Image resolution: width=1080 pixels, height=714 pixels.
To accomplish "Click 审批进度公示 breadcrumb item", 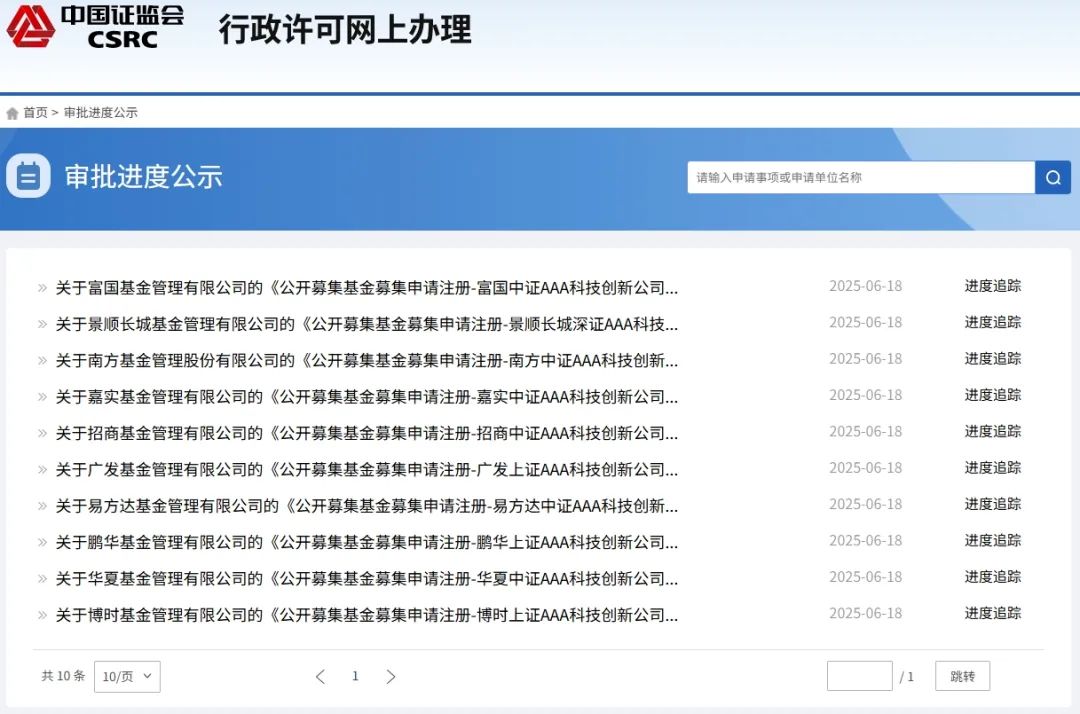I will point(101,113).
